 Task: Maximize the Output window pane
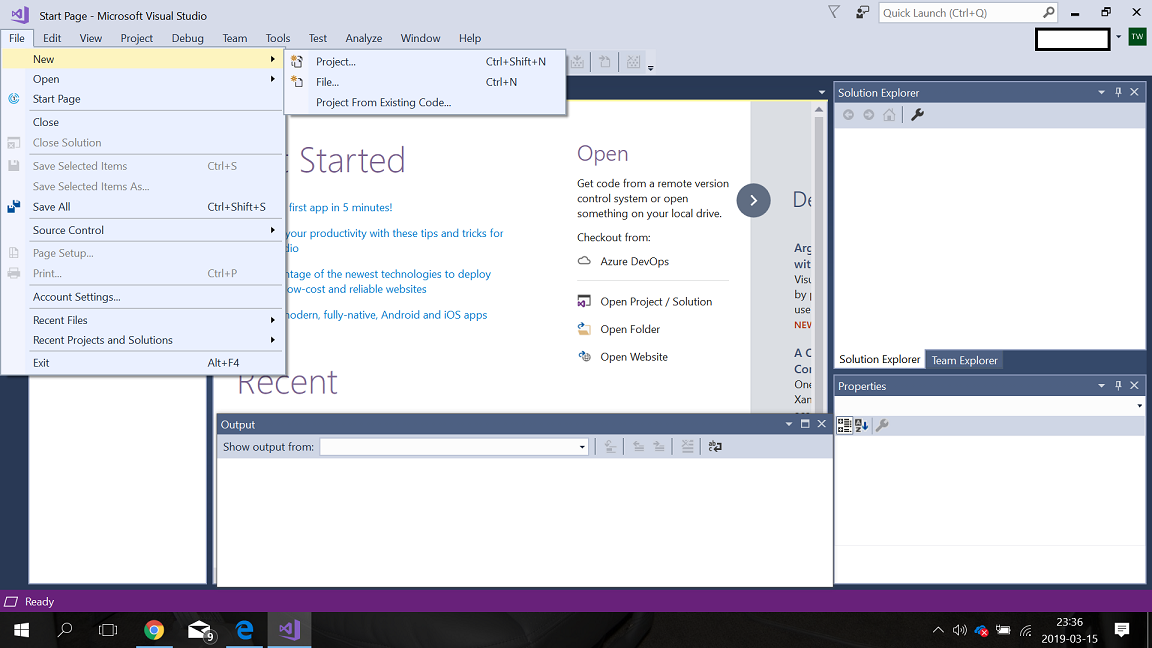tap(805, 424)
